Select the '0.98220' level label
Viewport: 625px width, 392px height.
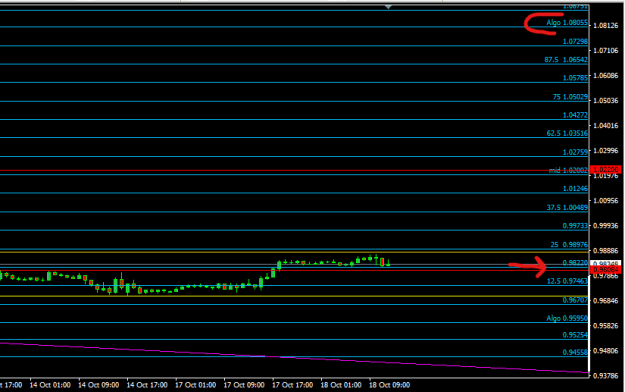coord(575,263)
